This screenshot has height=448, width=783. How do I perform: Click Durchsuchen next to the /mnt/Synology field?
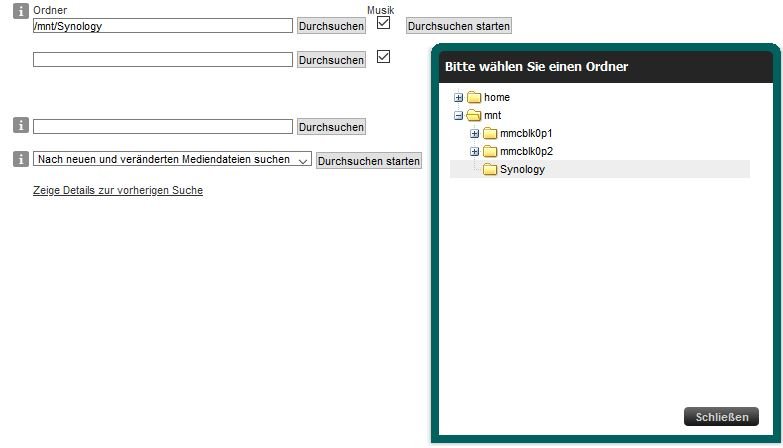pos(331,26)
